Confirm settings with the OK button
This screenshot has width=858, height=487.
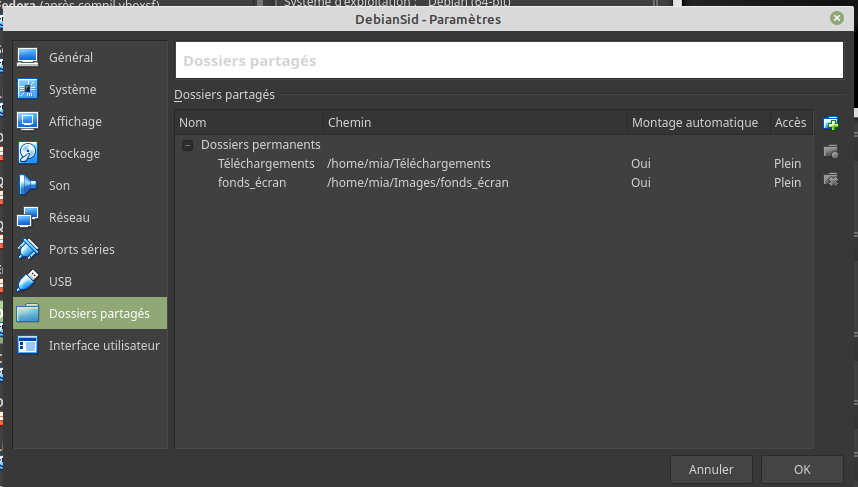pyautogui.click(x=802, y=469)
